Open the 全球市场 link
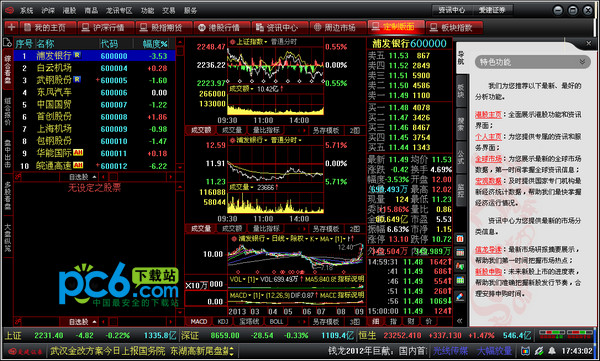 coord(488,158)
